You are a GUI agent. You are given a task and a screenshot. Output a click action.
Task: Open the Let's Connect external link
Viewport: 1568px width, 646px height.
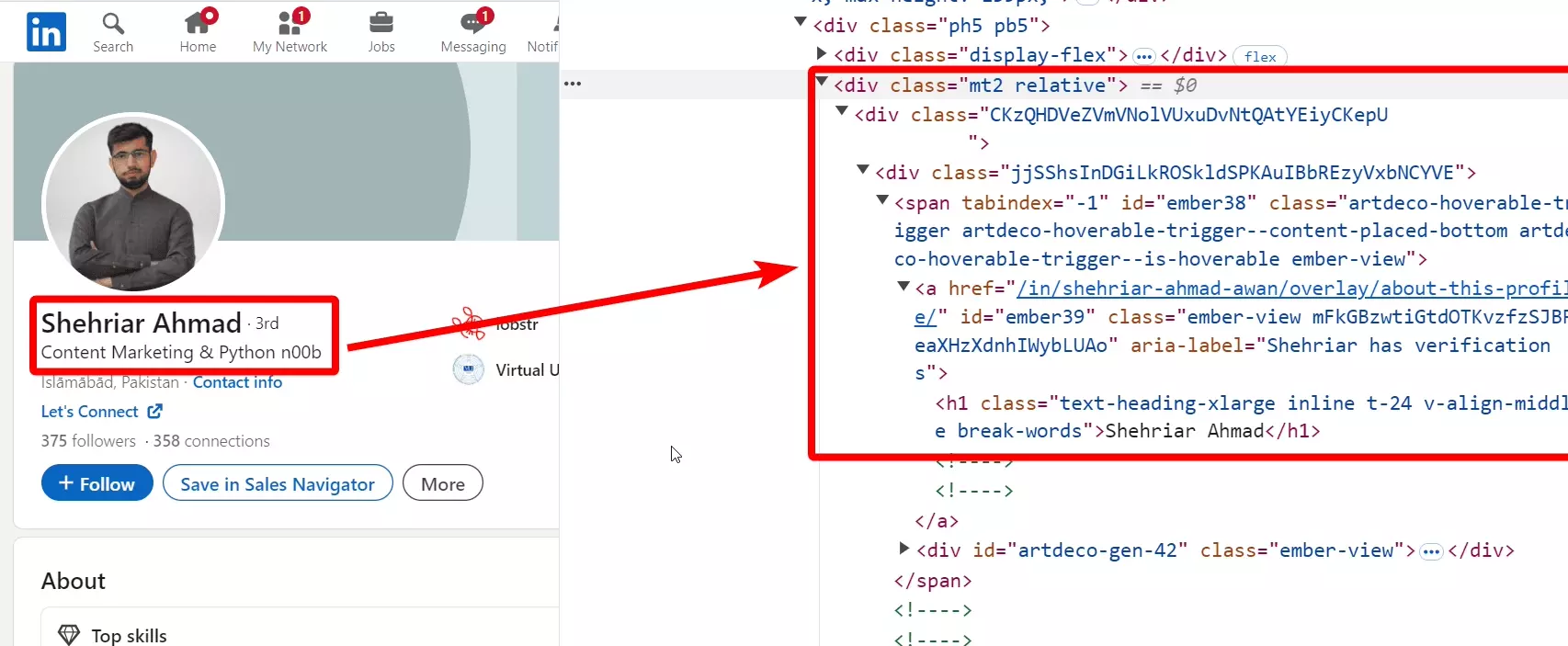tap(101, 412)
